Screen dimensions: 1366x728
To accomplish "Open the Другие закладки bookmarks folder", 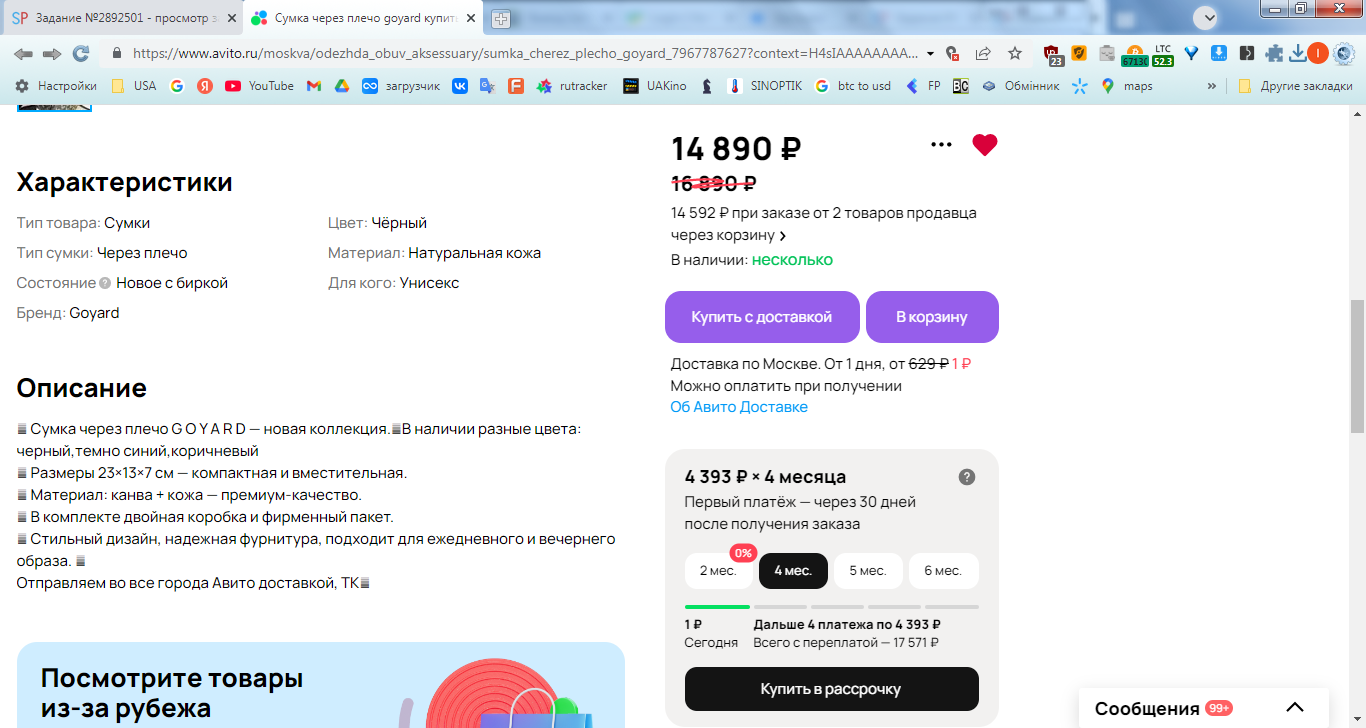I will [1295, 86].
